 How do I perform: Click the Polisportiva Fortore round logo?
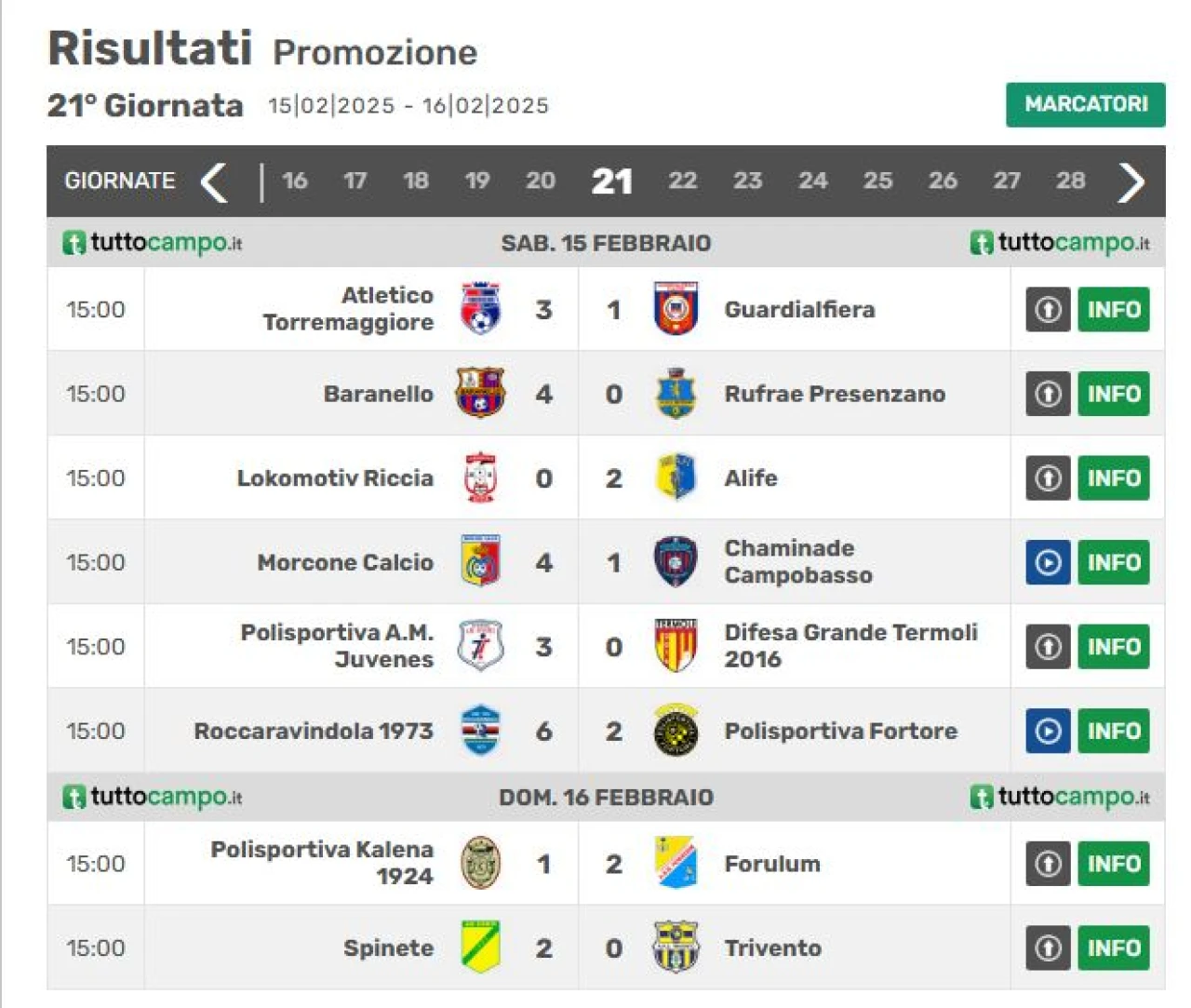676,731
